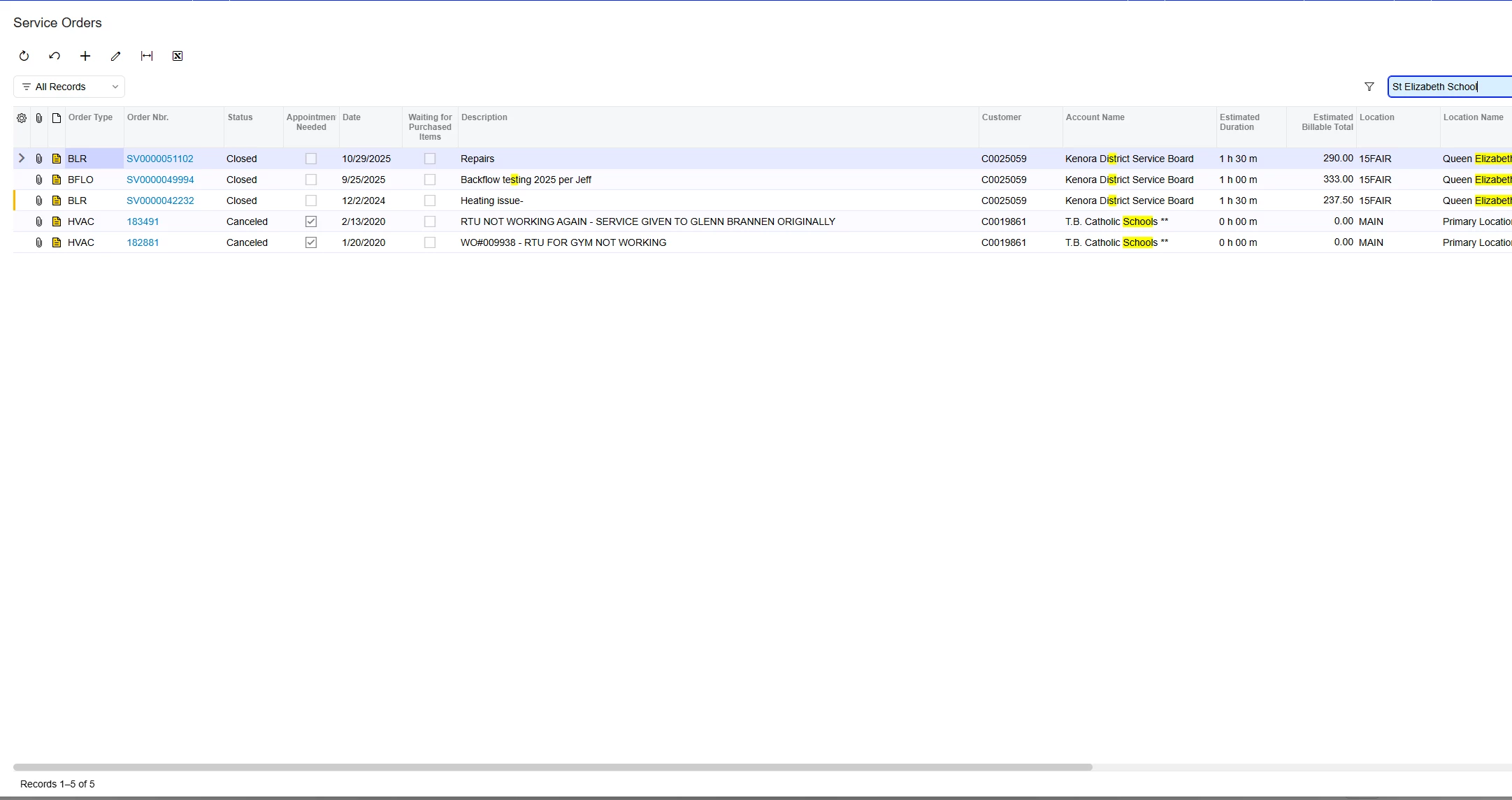Click the Fit to Screen columns icon
This screenshot has height=800, width=1512.
pos(147,56)
